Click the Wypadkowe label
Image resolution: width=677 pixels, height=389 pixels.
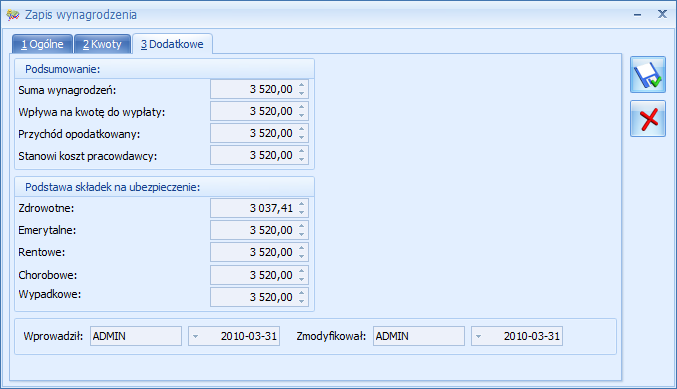coord(50,294)
